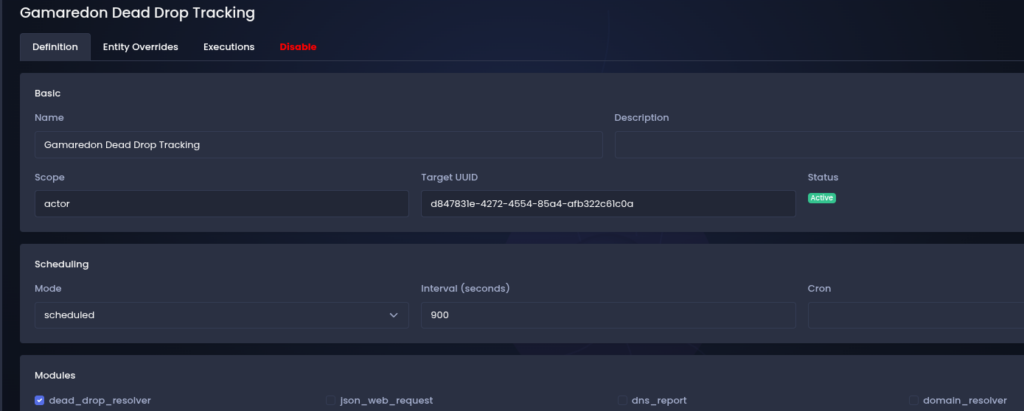The width and height of the screenshot is (1024, 411).
Task: Focus the empty Description field
Action: (x=818, y=144)
